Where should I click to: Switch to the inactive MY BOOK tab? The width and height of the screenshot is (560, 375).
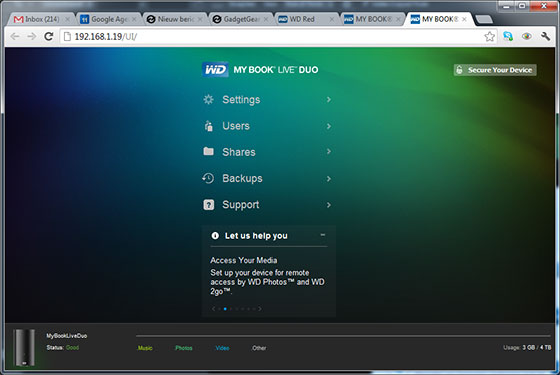pyautogui.click(x=373, y=19)
